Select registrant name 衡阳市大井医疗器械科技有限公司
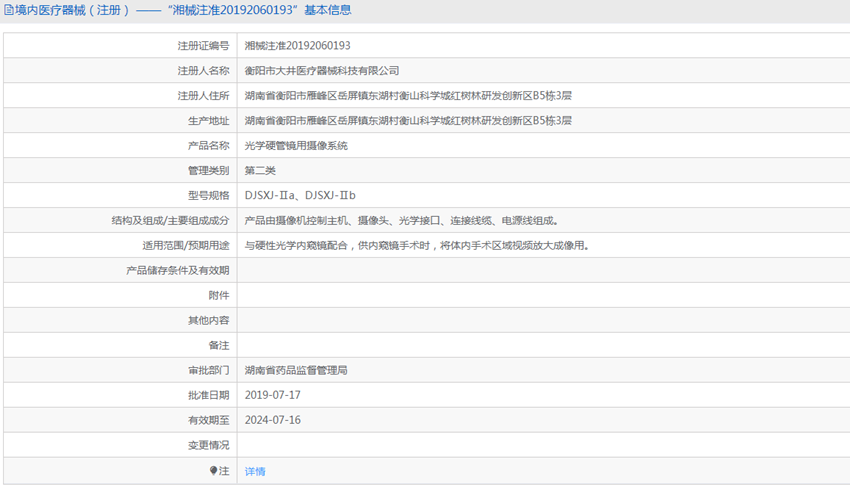850x486 pixels. [321, 70]
